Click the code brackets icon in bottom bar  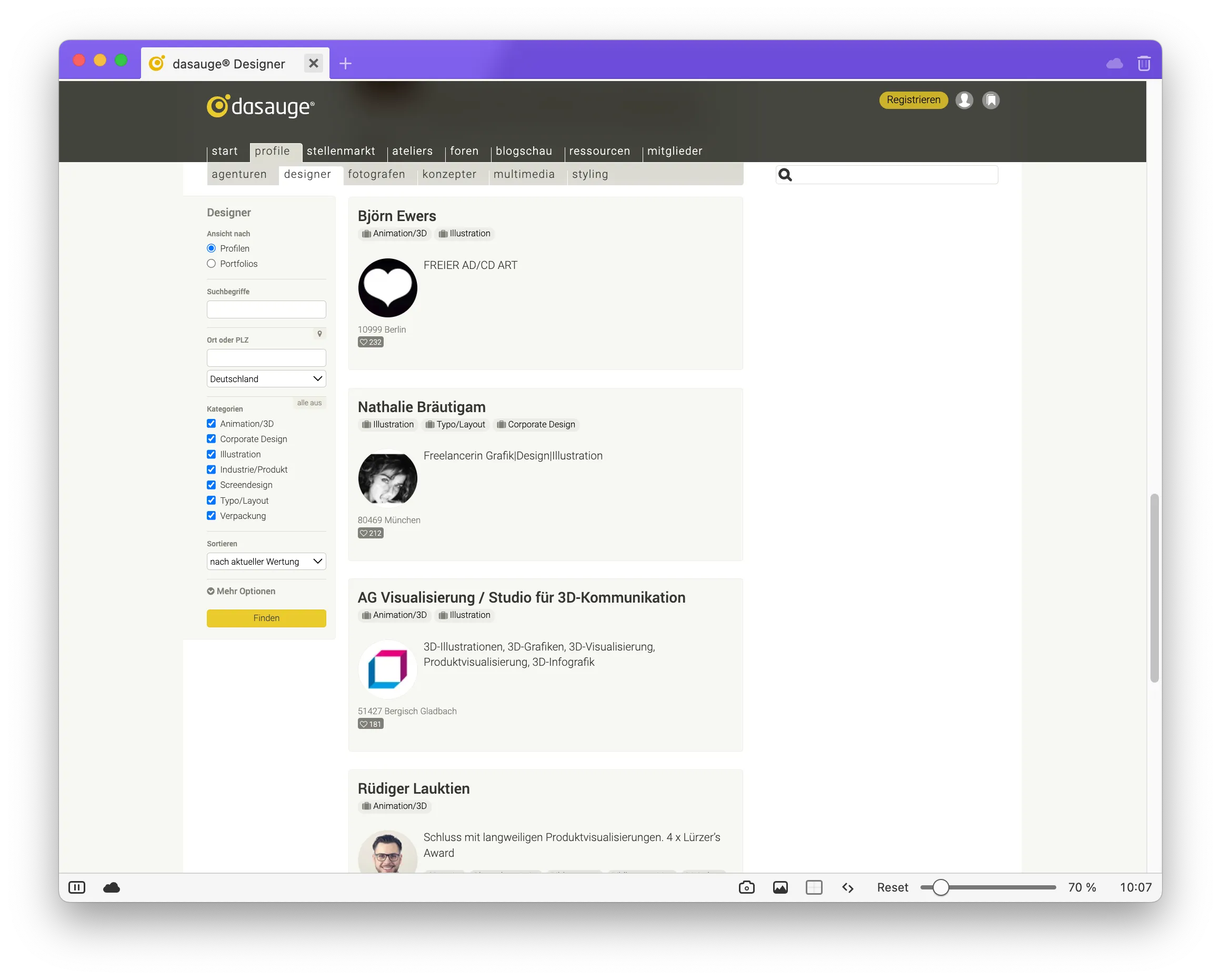(x=847, y=887)
